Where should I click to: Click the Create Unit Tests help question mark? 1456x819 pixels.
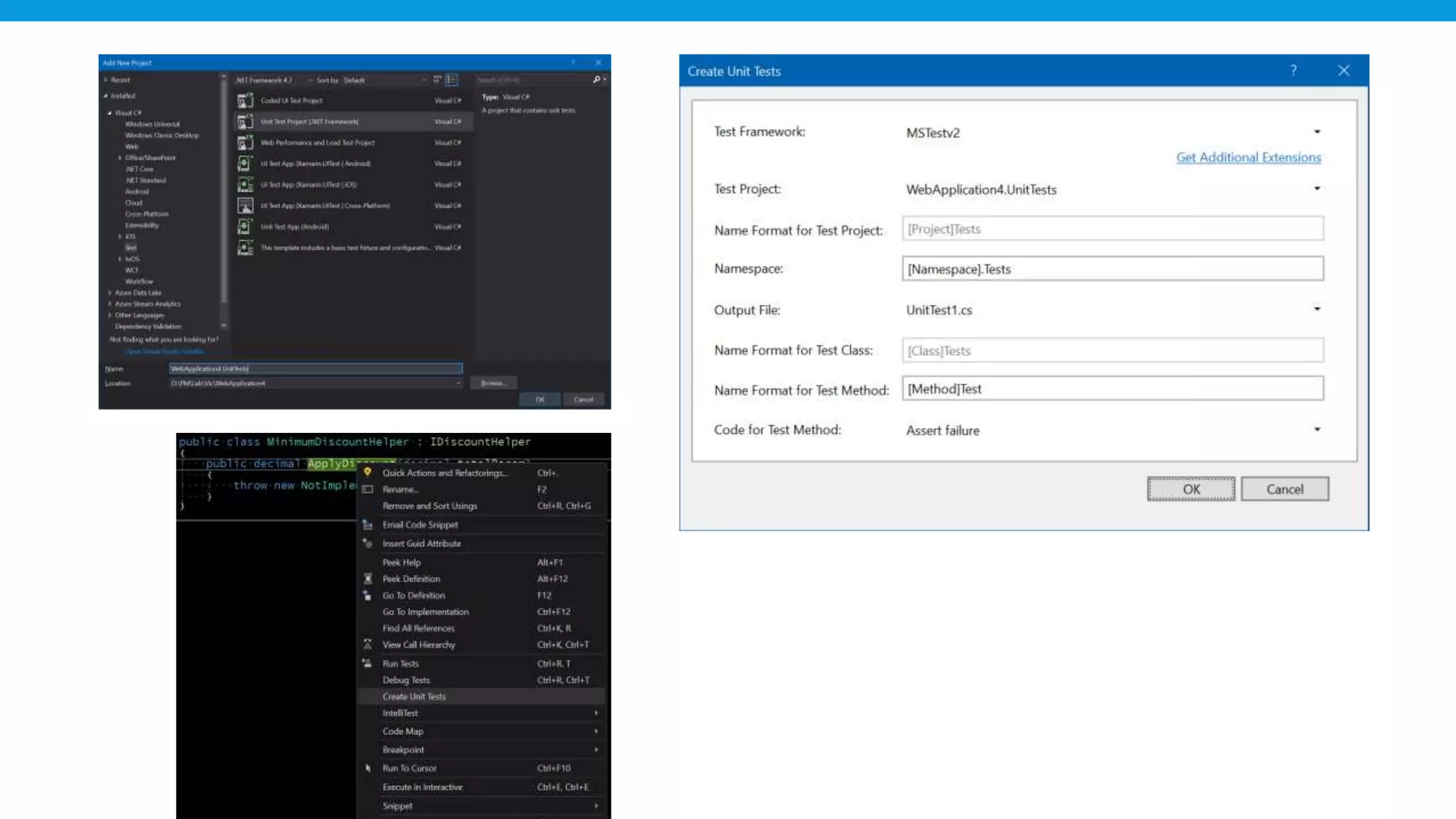(1293, 70)
